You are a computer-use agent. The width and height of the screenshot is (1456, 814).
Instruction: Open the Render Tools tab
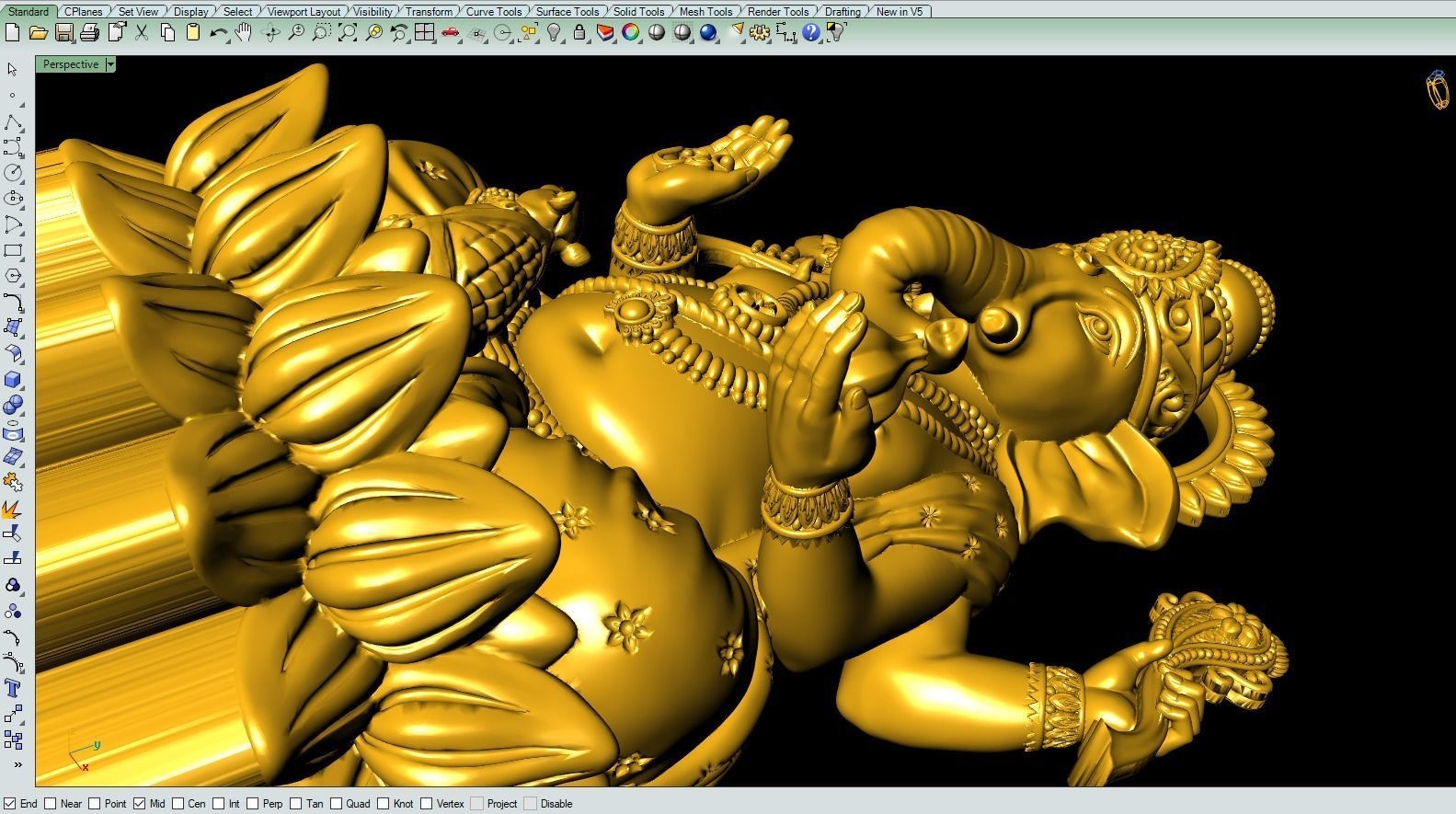[778, 11]
